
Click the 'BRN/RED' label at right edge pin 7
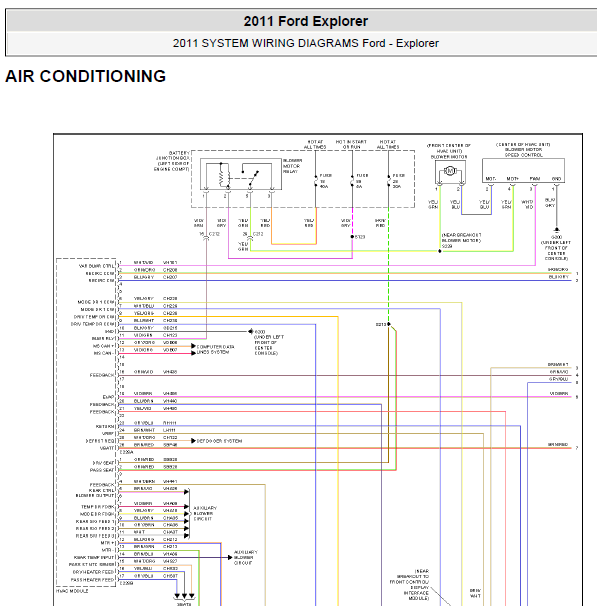[x=558, y=444]
